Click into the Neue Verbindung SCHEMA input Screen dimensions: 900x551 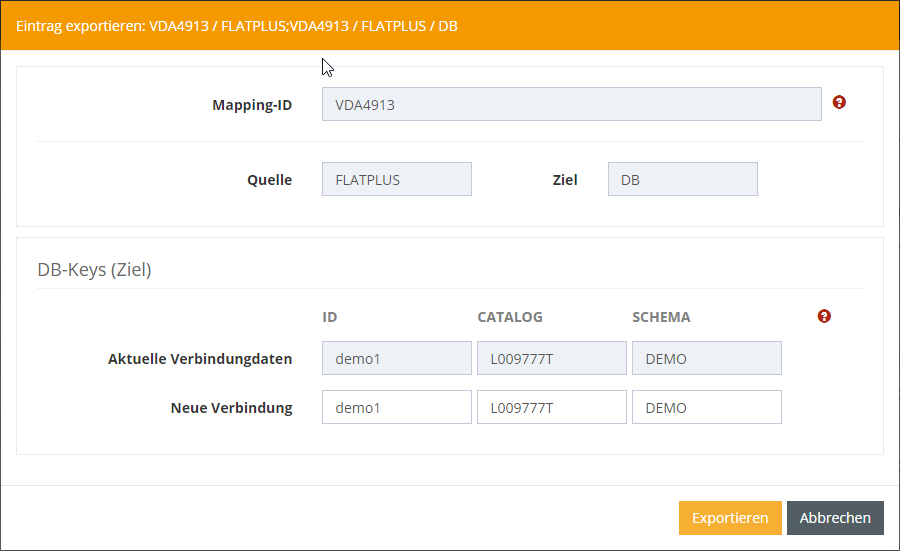706,408
